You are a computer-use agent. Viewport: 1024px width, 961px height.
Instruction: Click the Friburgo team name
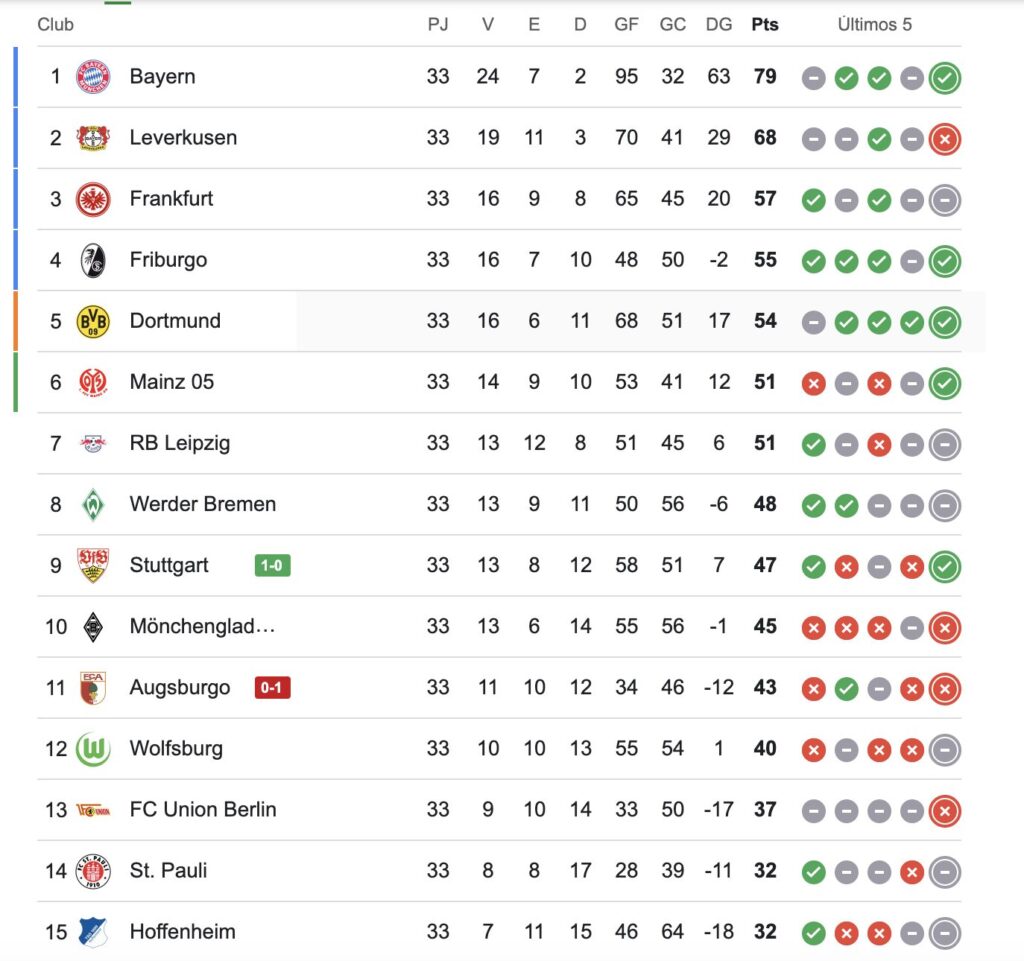click(x=168, y=260)
